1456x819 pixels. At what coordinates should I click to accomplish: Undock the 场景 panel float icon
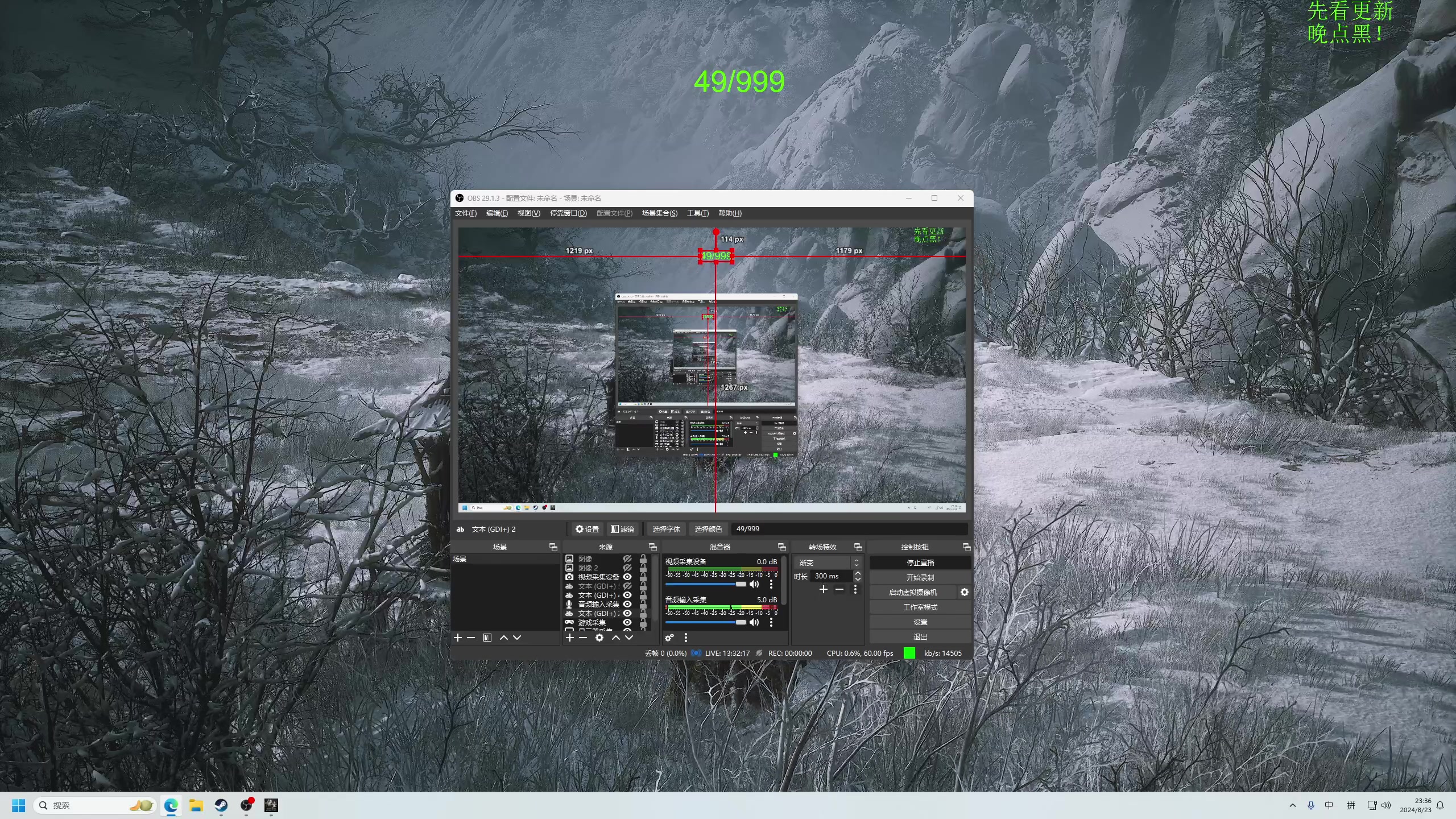553,547
